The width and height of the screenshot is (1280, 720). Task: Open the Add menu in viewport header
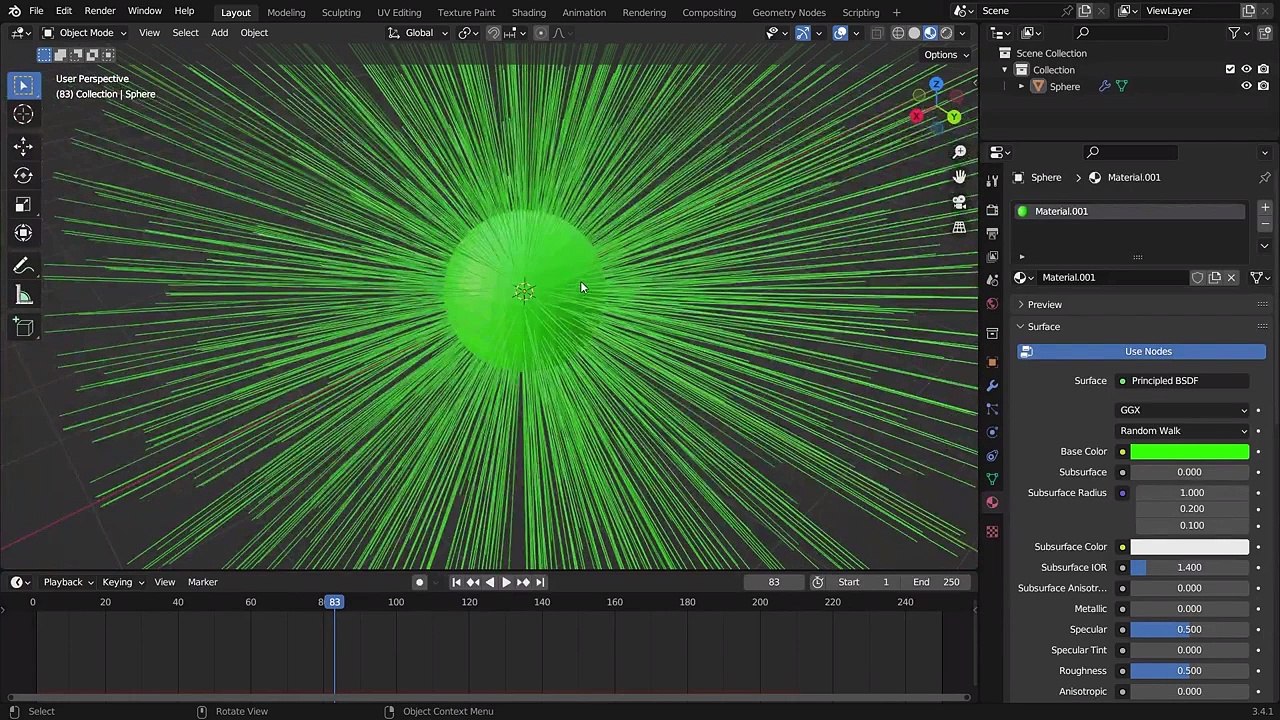(219, 33)
